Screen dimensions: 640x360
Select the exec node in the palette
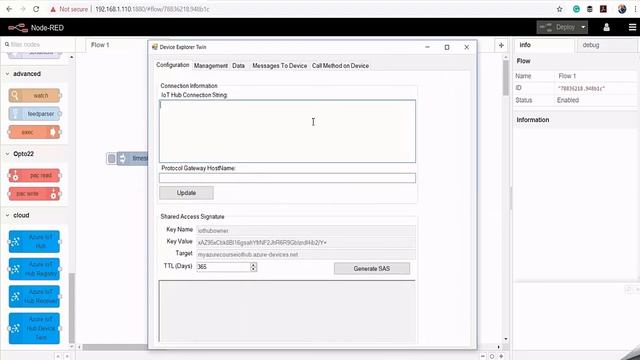tap(34, 132)
